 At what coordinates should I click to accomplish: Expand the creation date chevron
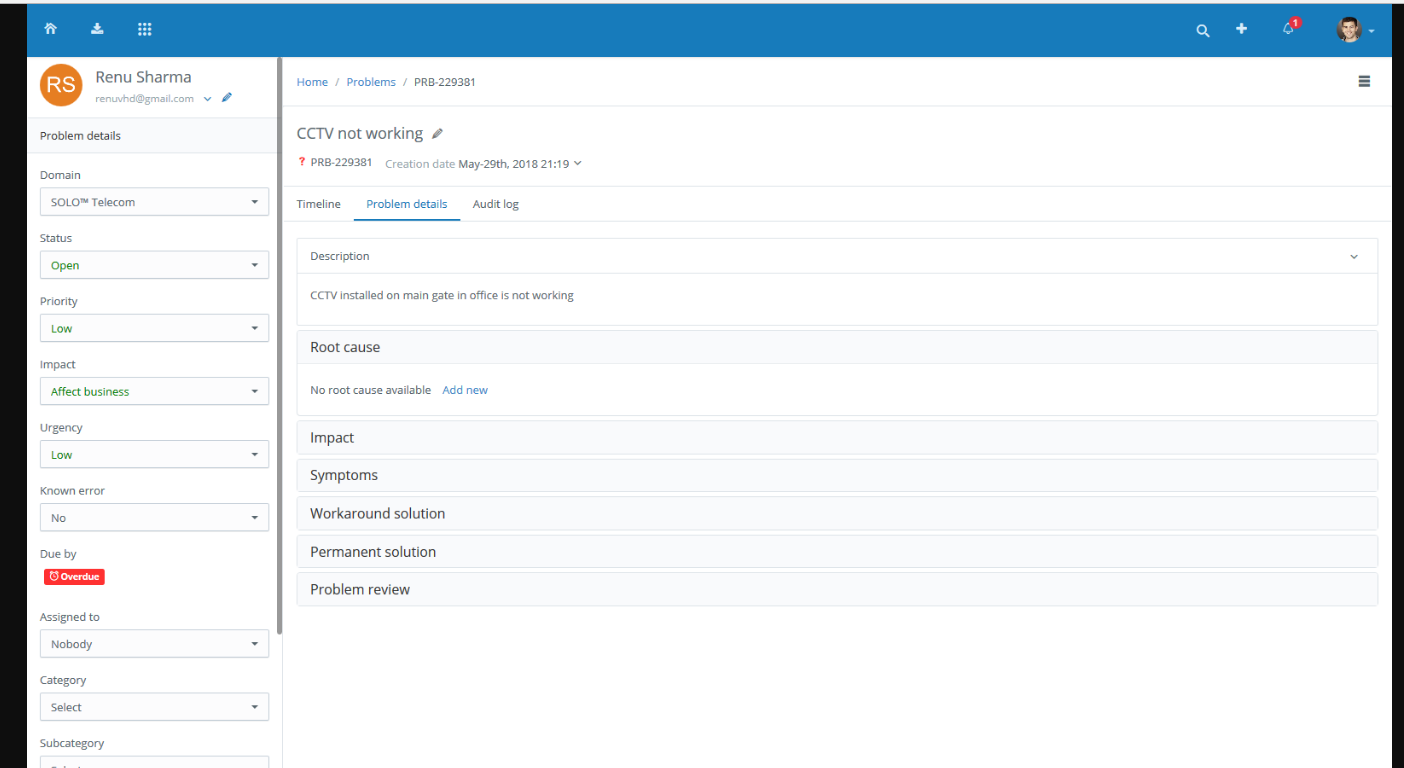pyautogui.click(x=577, y=163)
